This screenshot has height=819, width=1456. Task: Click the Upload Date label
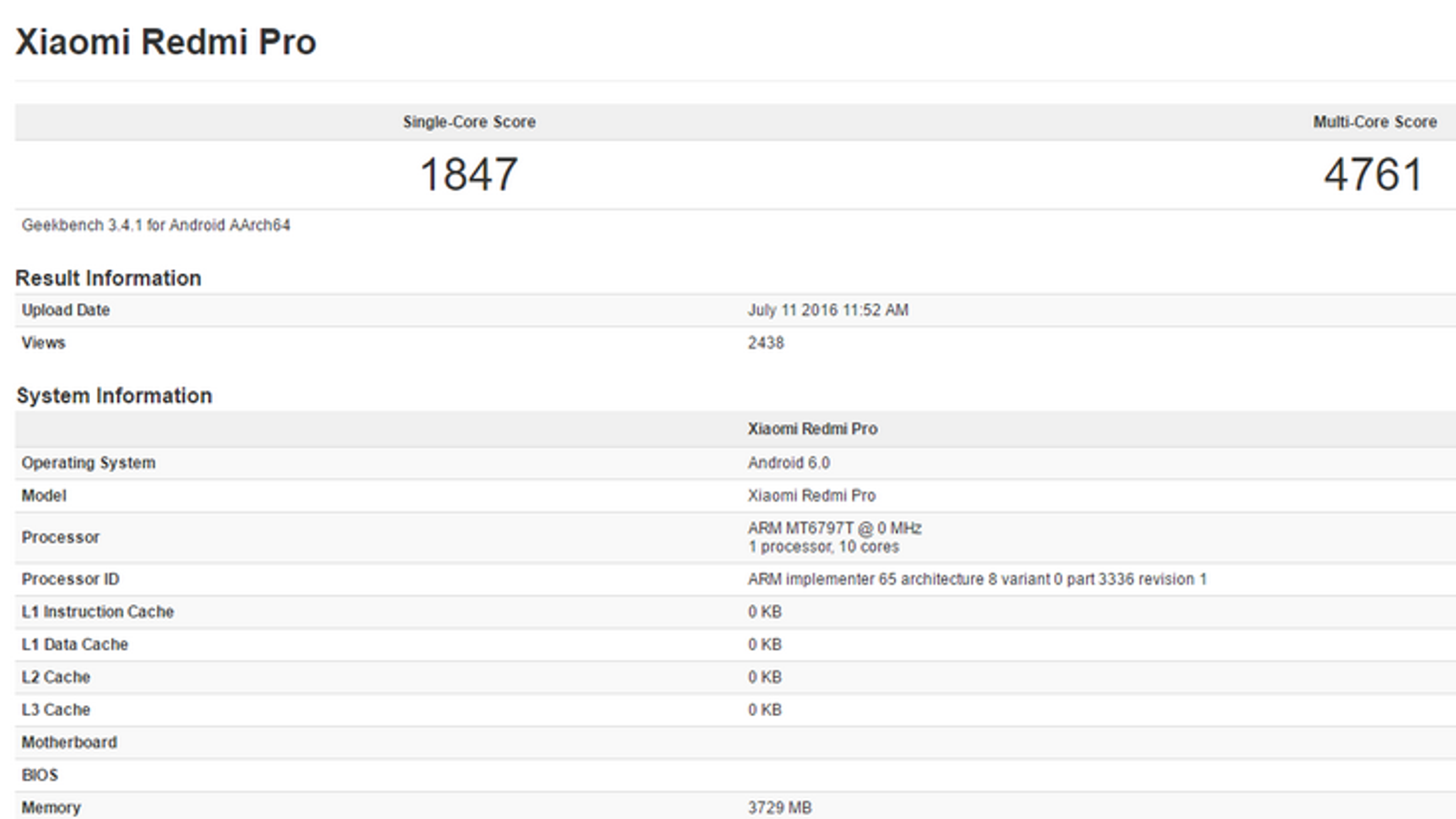pos(66,310)
